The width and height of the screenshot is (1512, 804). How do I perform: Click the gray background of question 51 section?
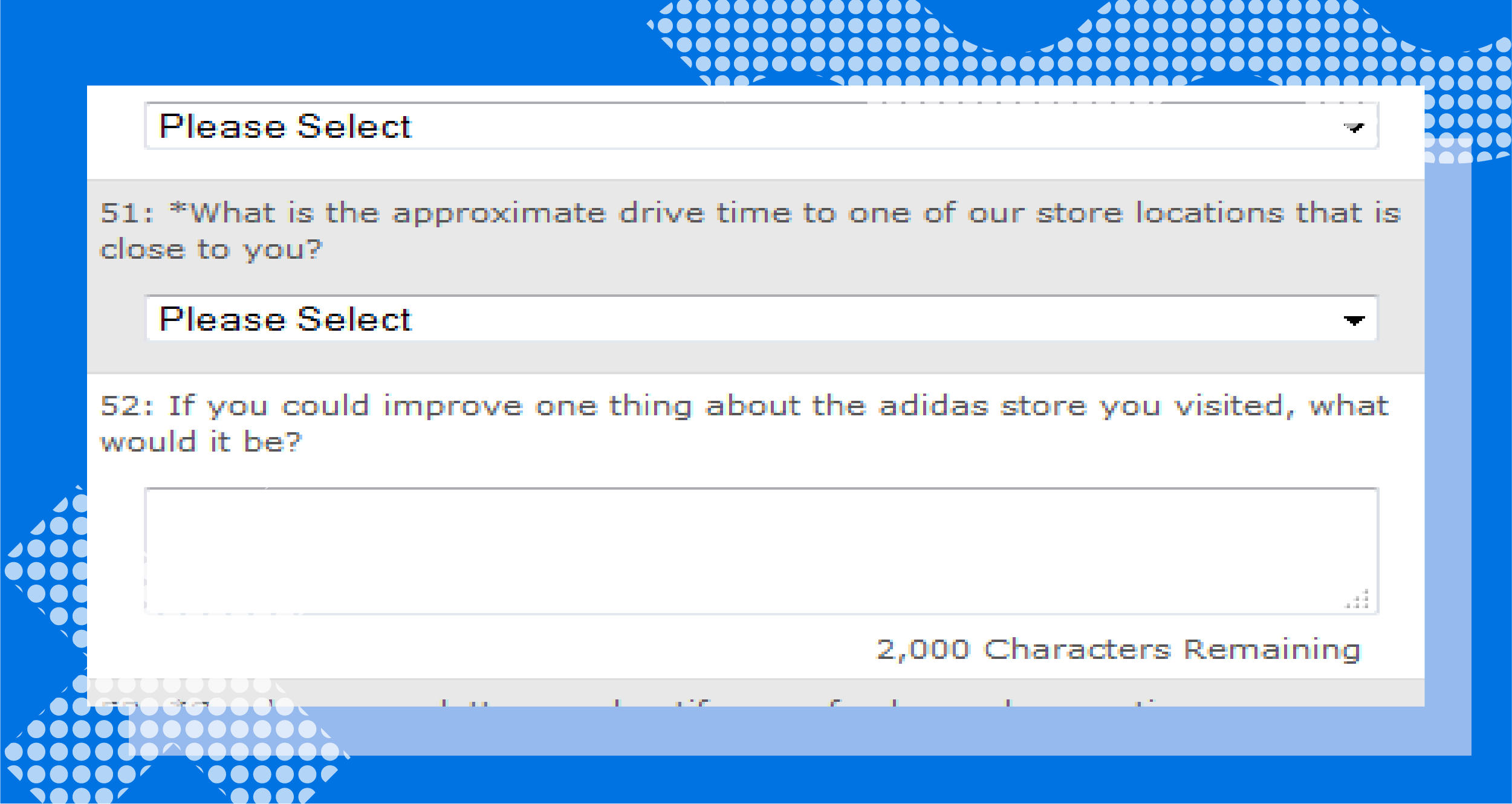click(x=756, y=357)
